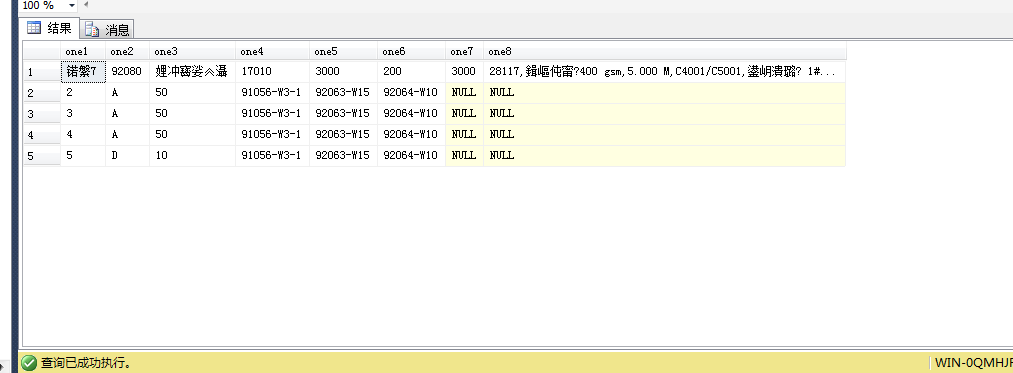Select the one6 column header
This screenshot has height=373, width=1013.
point(412,52)
